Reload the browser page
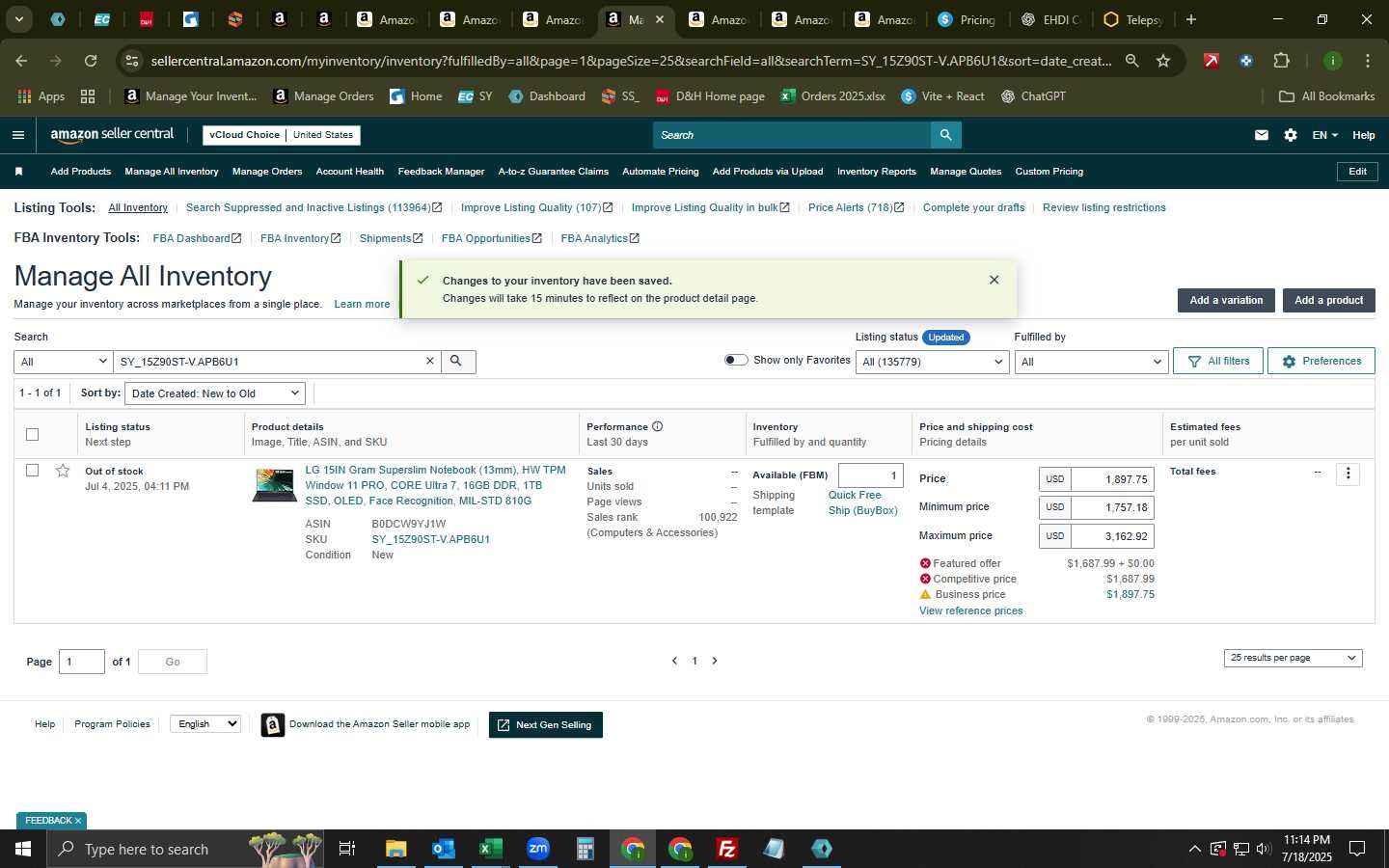This screenshot has height=868, width=1389. point(91,61)
